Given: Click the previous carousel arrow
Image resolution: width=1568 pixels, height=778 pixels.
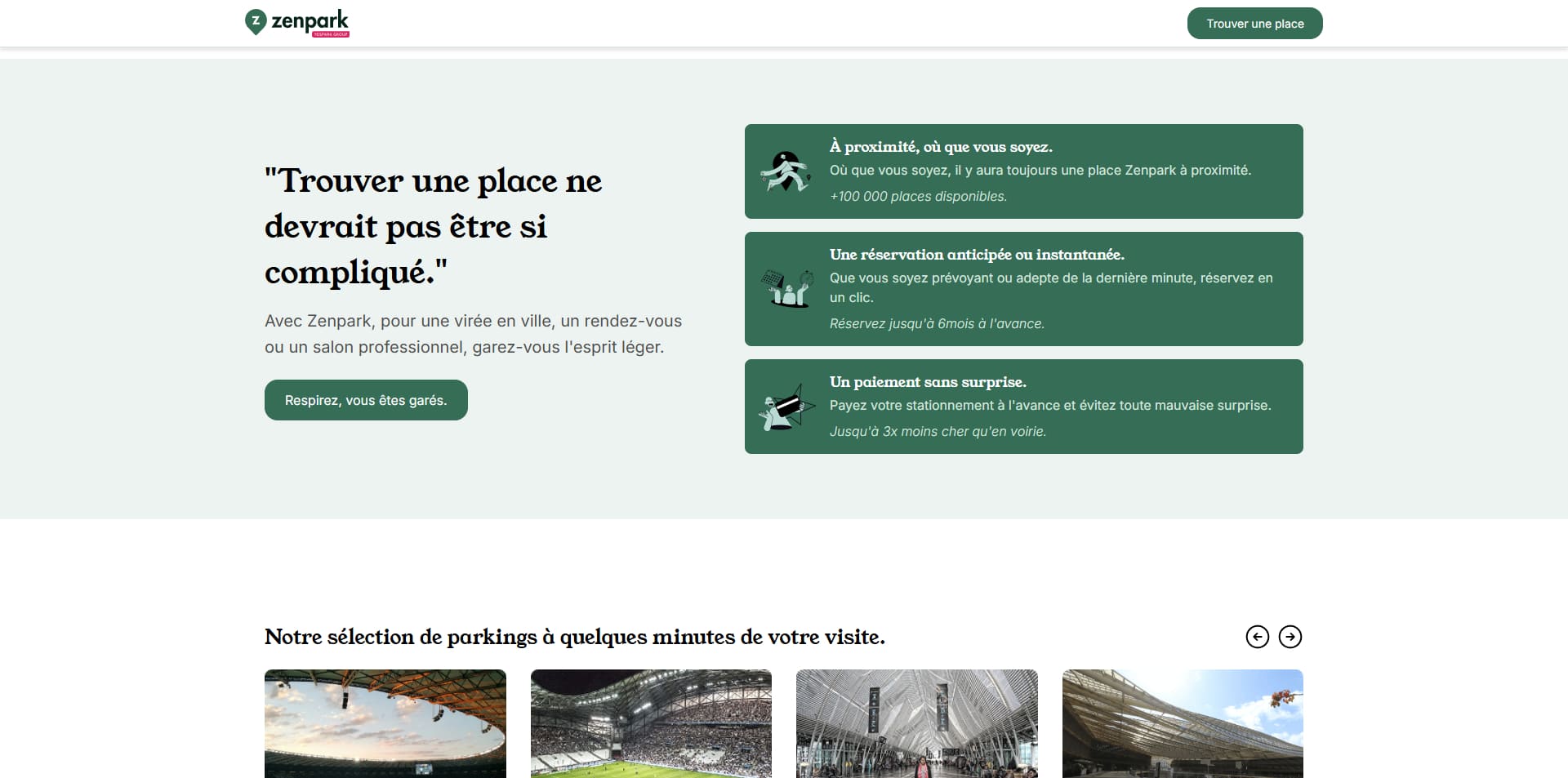Looking at the screenshot, I should [x=1257, y=637].
